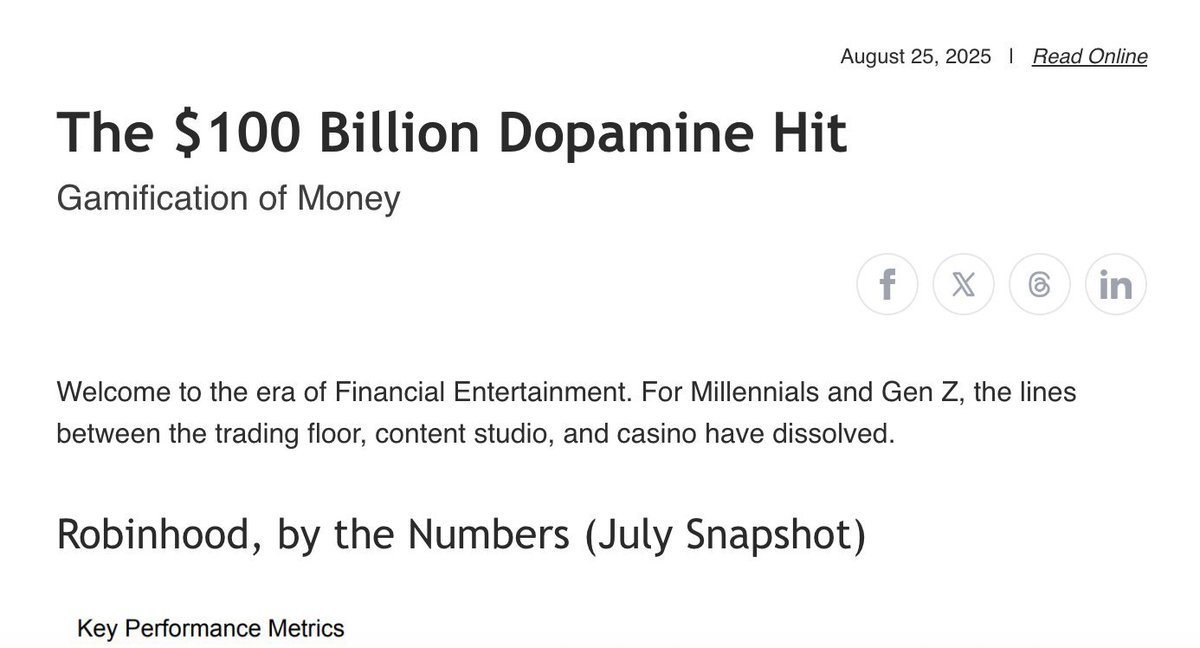Share the article on Threads
The width and height of the screenshot is (1200, 648).
[1039, 285]
